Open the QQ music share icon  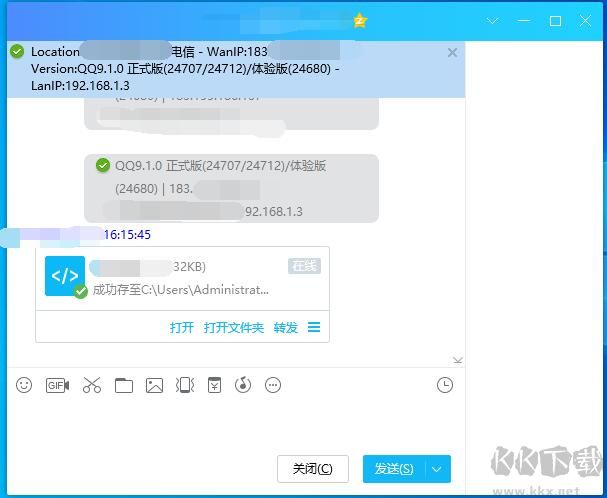click(x=243, y=385)
